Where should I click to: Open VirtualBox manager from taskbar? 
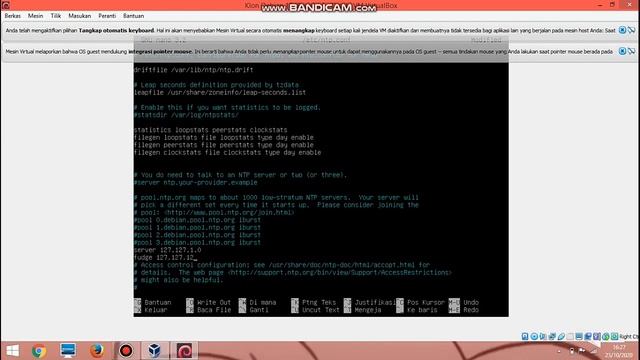click(154, 351)
